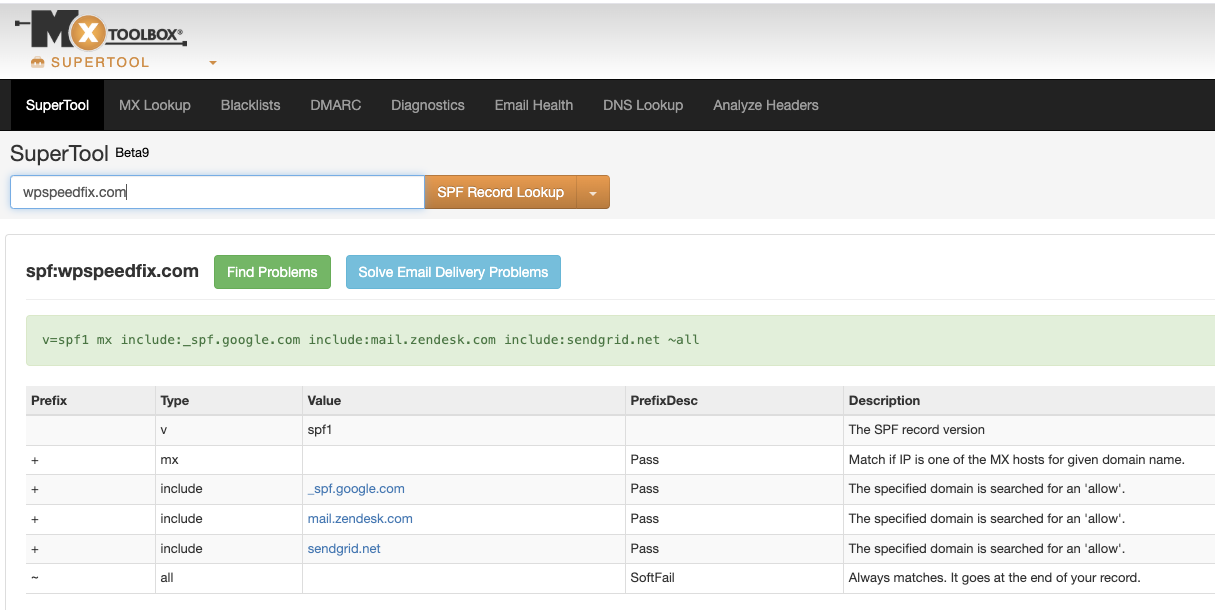The image size is (1215, 610).
Task: Focus the domain input containing wpspeedfix.com
Action: pyautogui.click(x=217, y=192)
